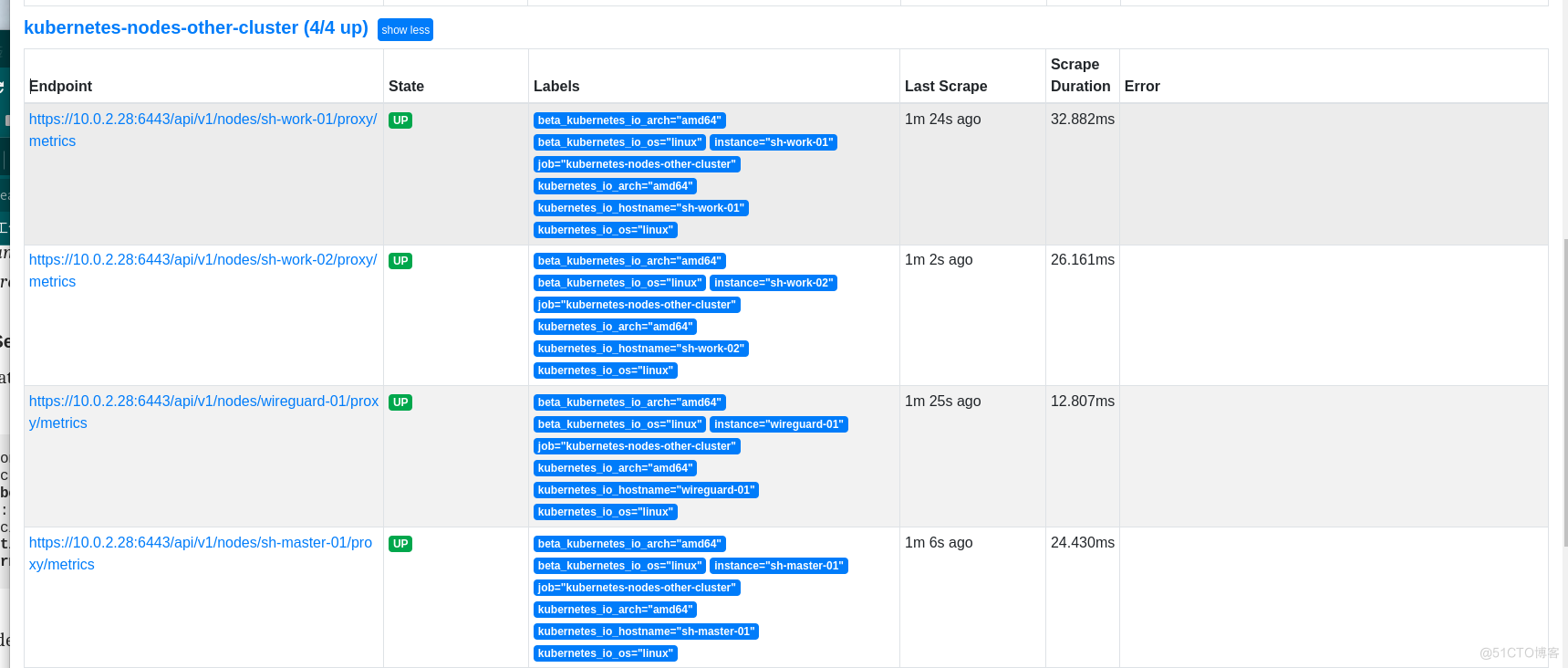Click the 24.430ms scrape duration value
This screenshot has width=1568, height=668.
(x=1083, y=543)
